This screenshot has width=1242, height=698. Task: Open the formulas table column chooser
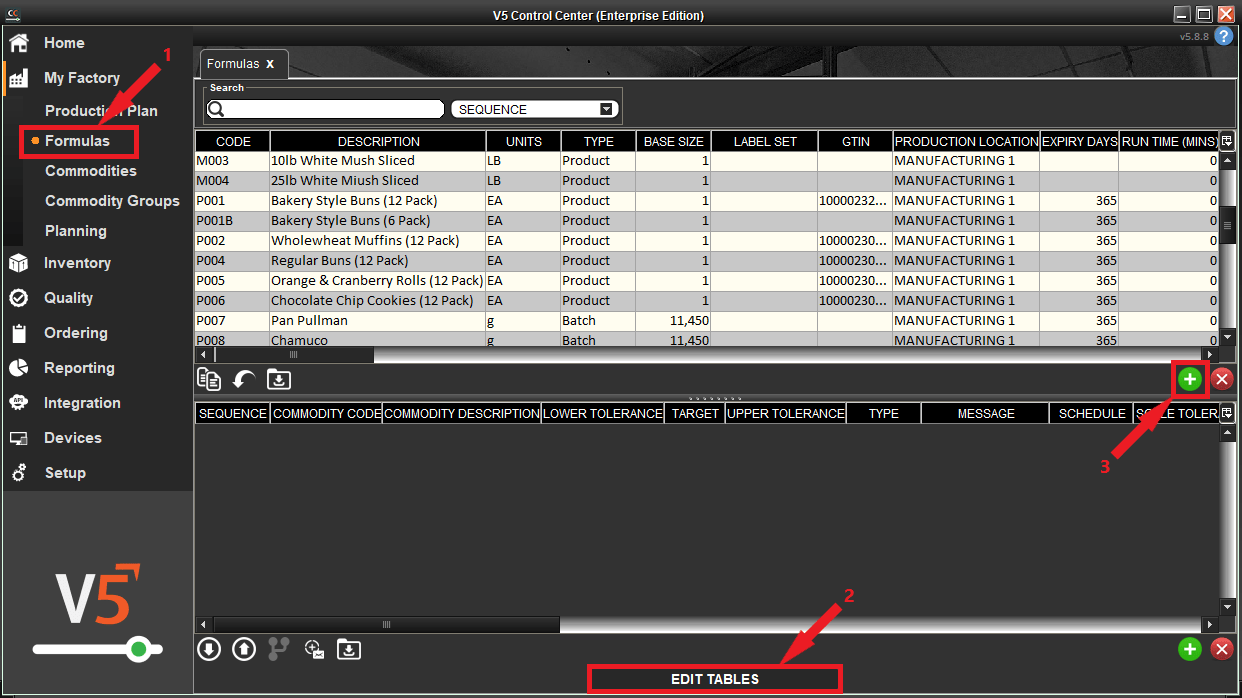click(x=1227, y=141)
